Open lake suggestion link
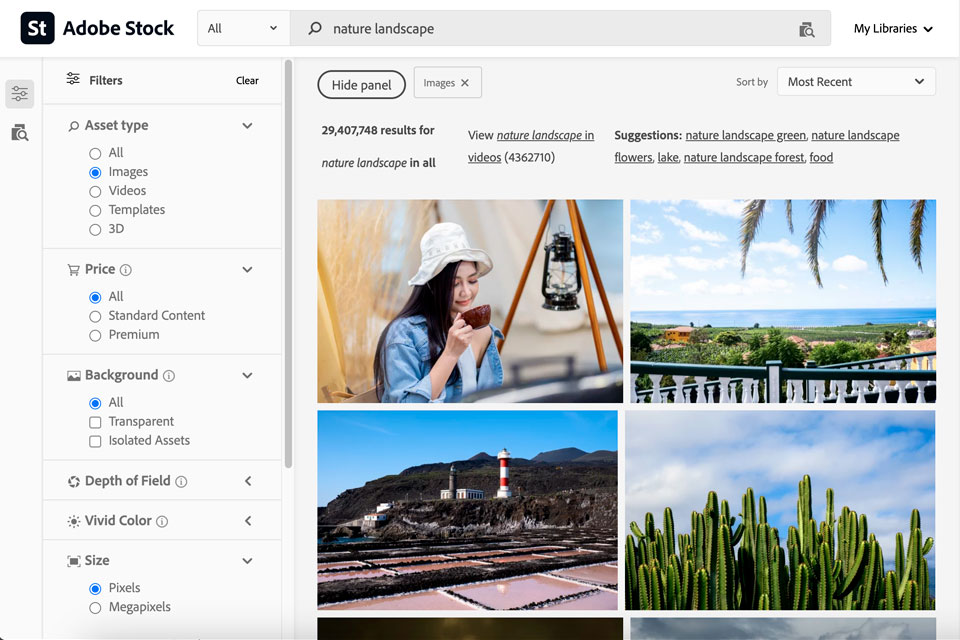This screenshot has width=960, height=640. coord(667,157)
